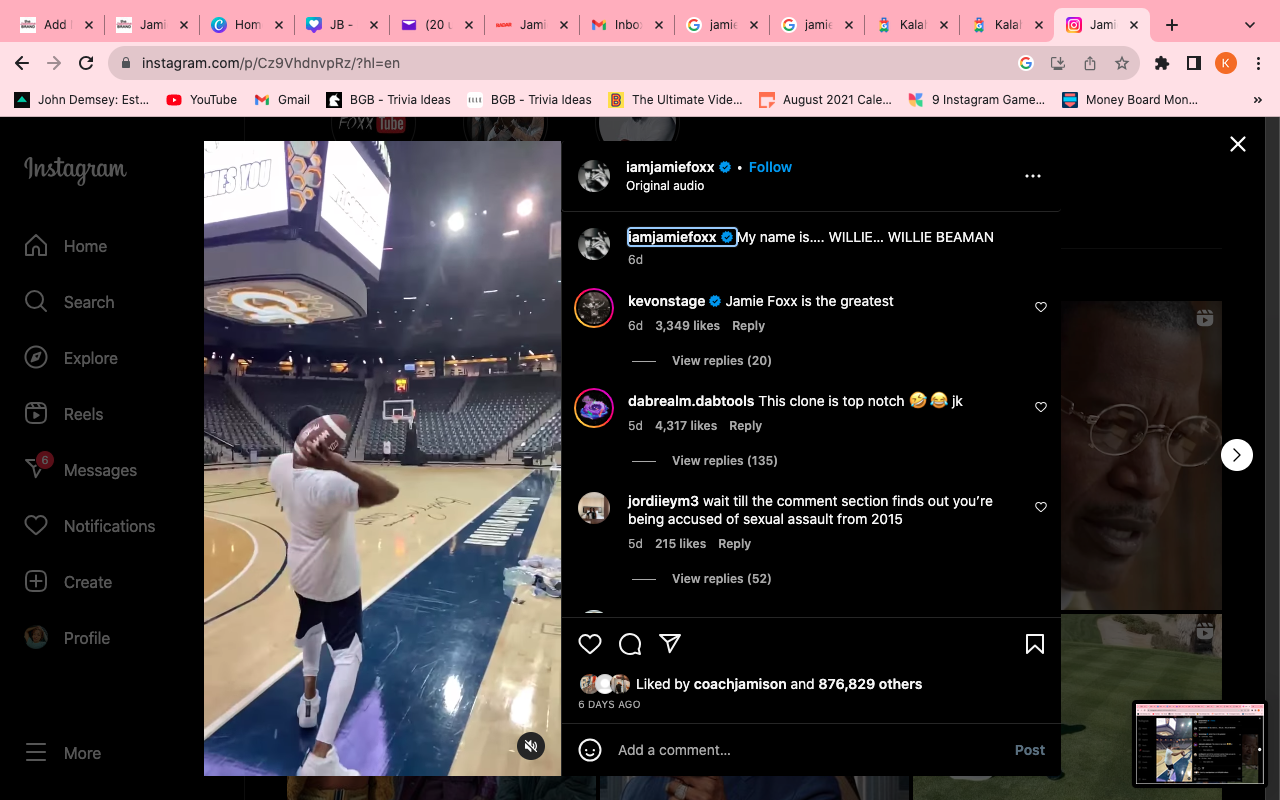Open Chrome side panel icon

click(1193, 63)
